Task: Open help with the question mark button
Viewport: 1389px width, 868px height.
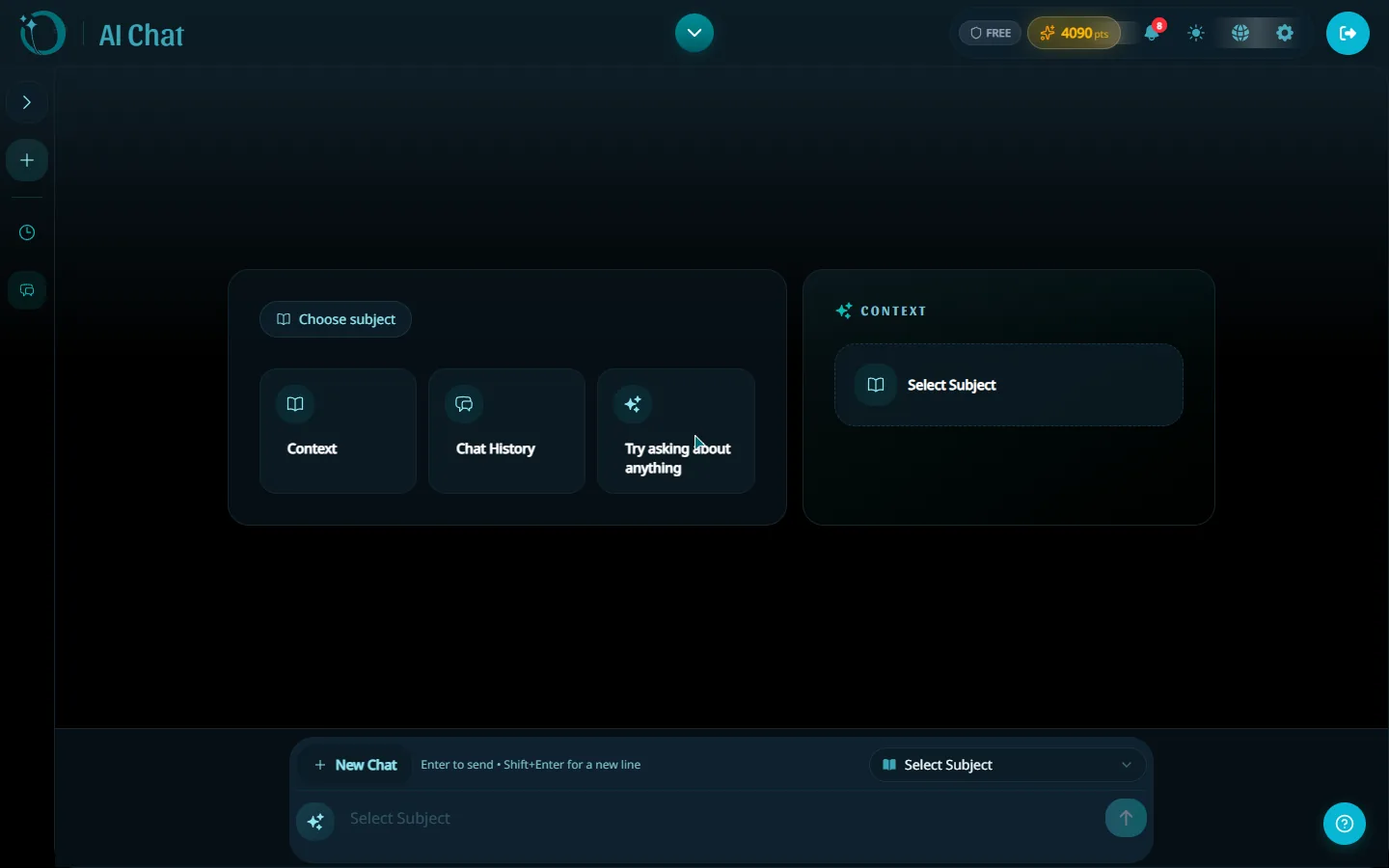Action: [x=1345, y=824]
